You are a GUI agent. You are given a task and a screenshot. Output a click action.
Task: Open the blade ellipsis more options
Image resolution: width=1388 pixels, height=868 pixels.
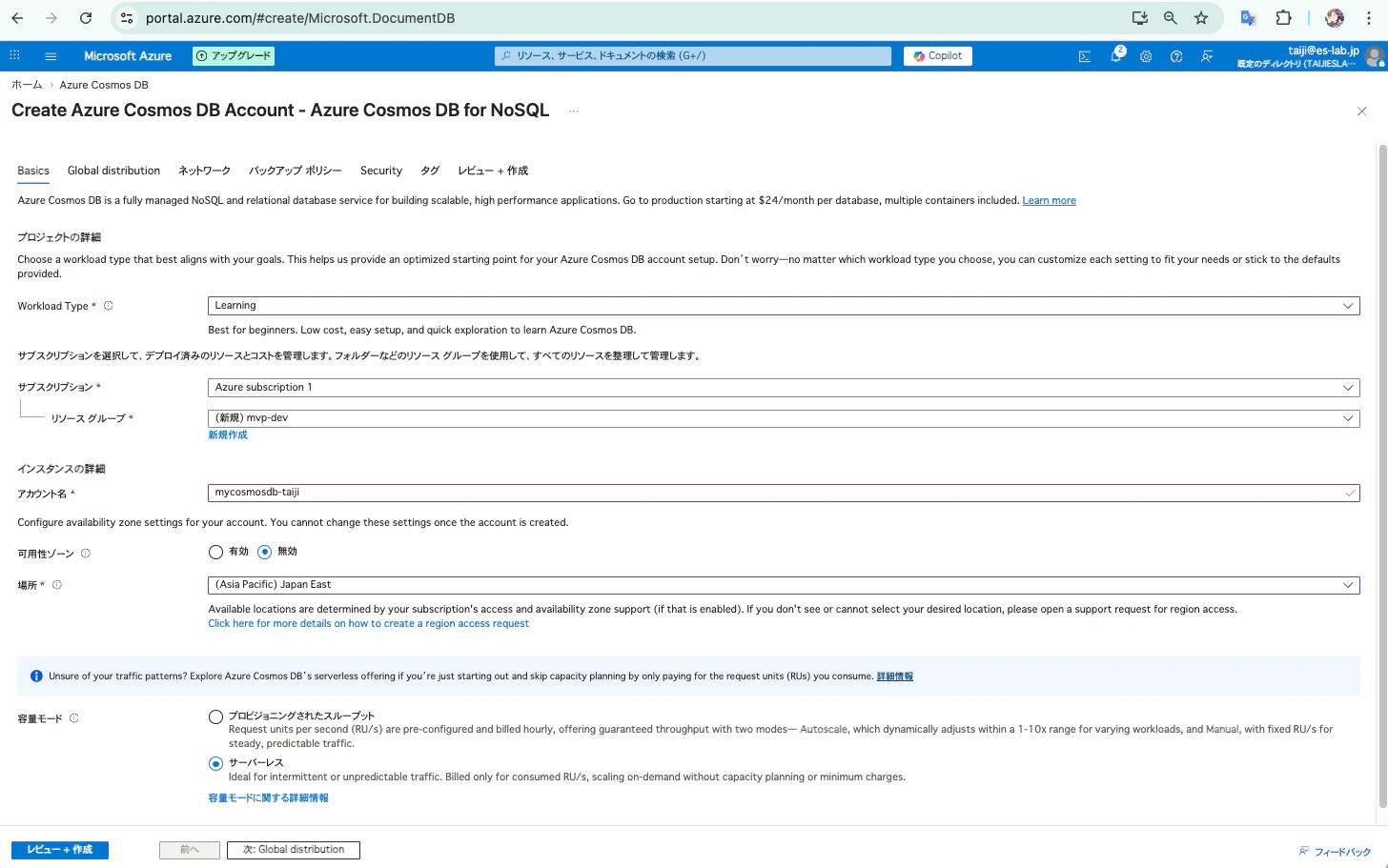click(x=574, y=111)
